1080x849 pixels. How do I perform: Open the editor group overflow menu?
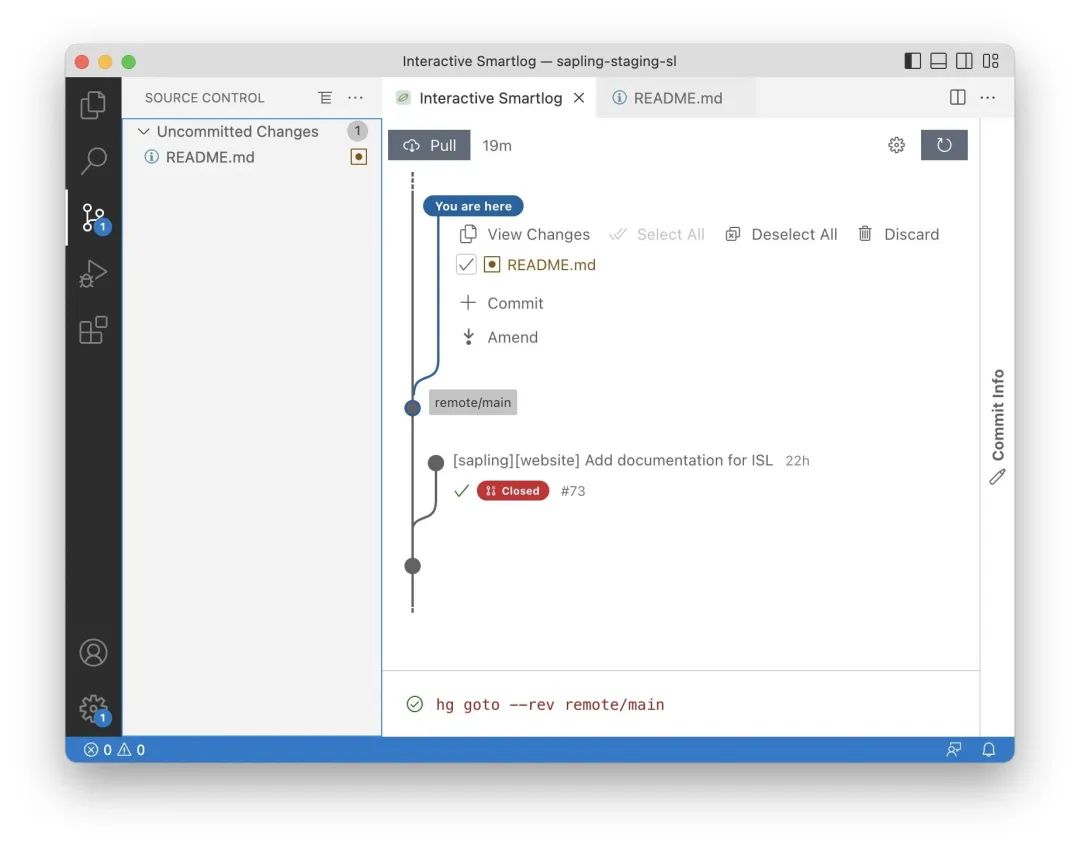[x=987, y=97]
